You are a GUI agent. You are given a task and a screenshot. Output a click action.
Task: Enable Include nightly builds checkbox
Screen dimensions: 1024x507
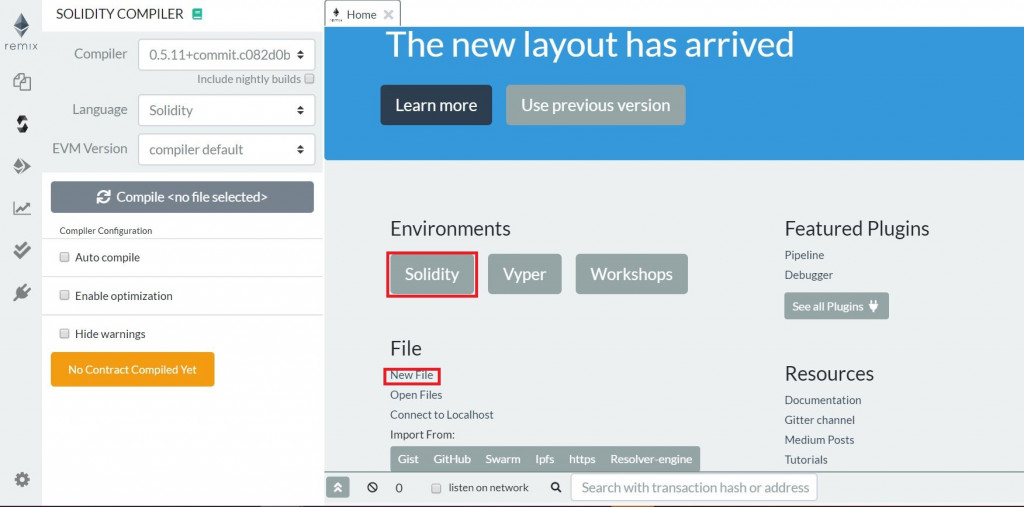pyautogui.click(x=310, y=79)
